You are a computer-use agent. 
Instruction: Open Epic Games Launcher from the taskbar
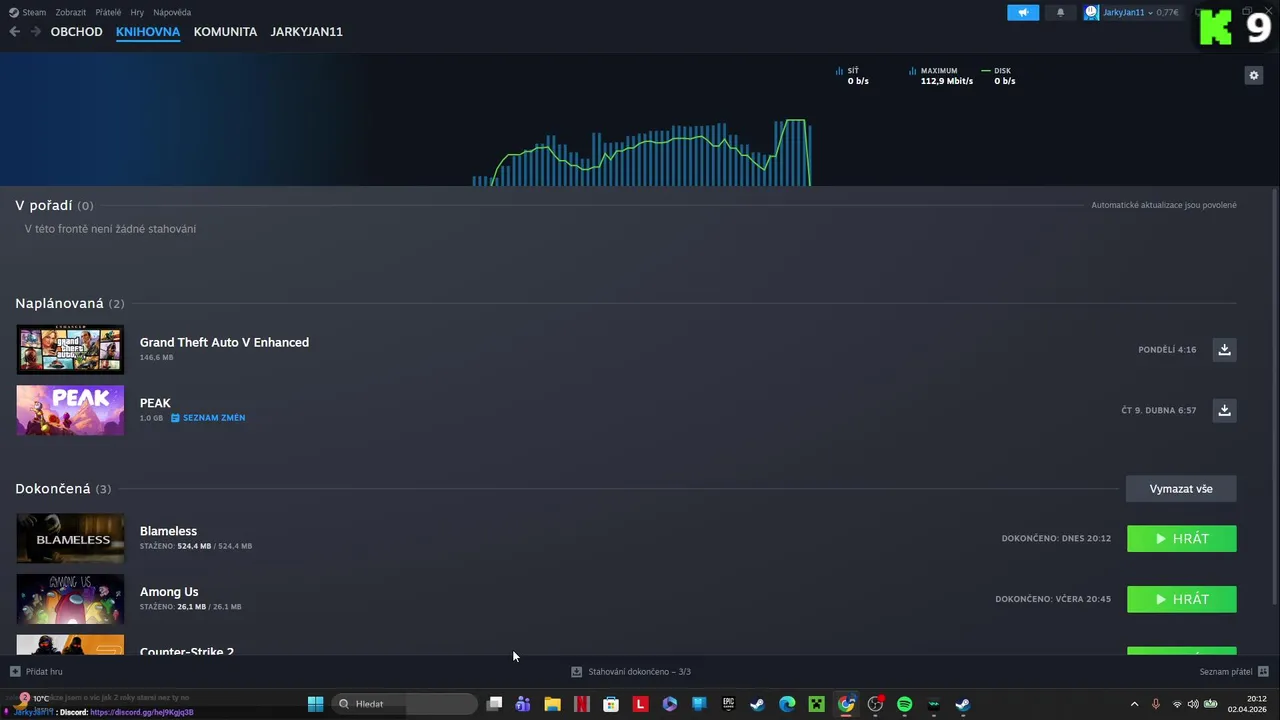pyautogui.click(x=728, y=704)
